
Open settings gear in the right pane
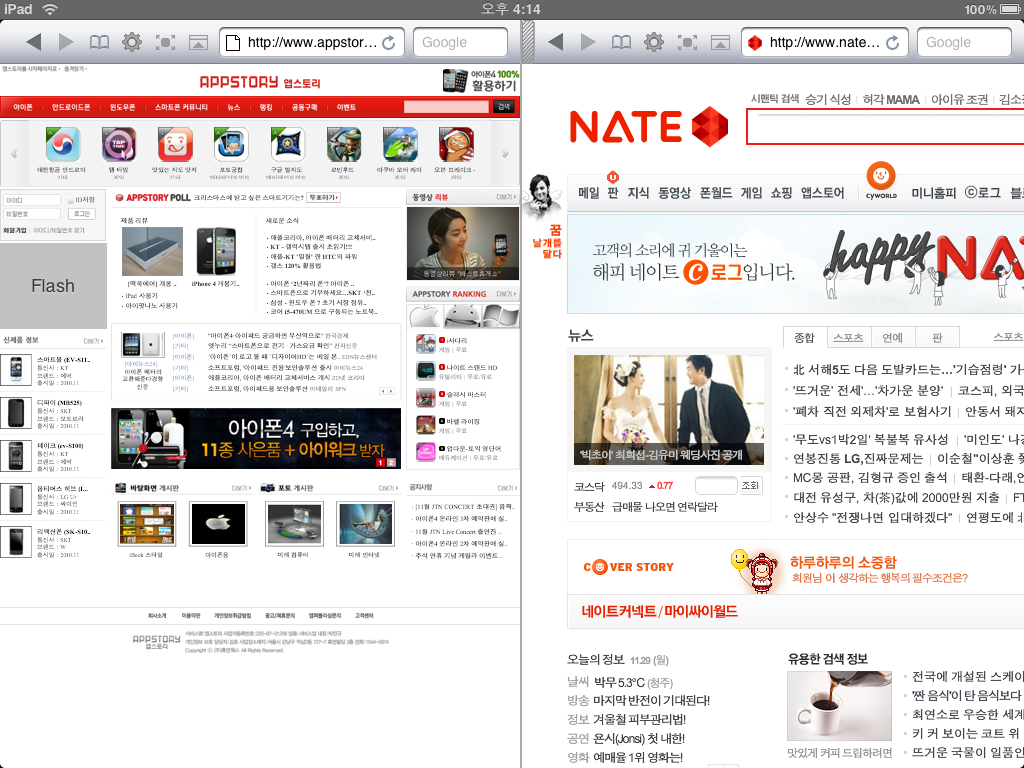click(x=654, y=42)
